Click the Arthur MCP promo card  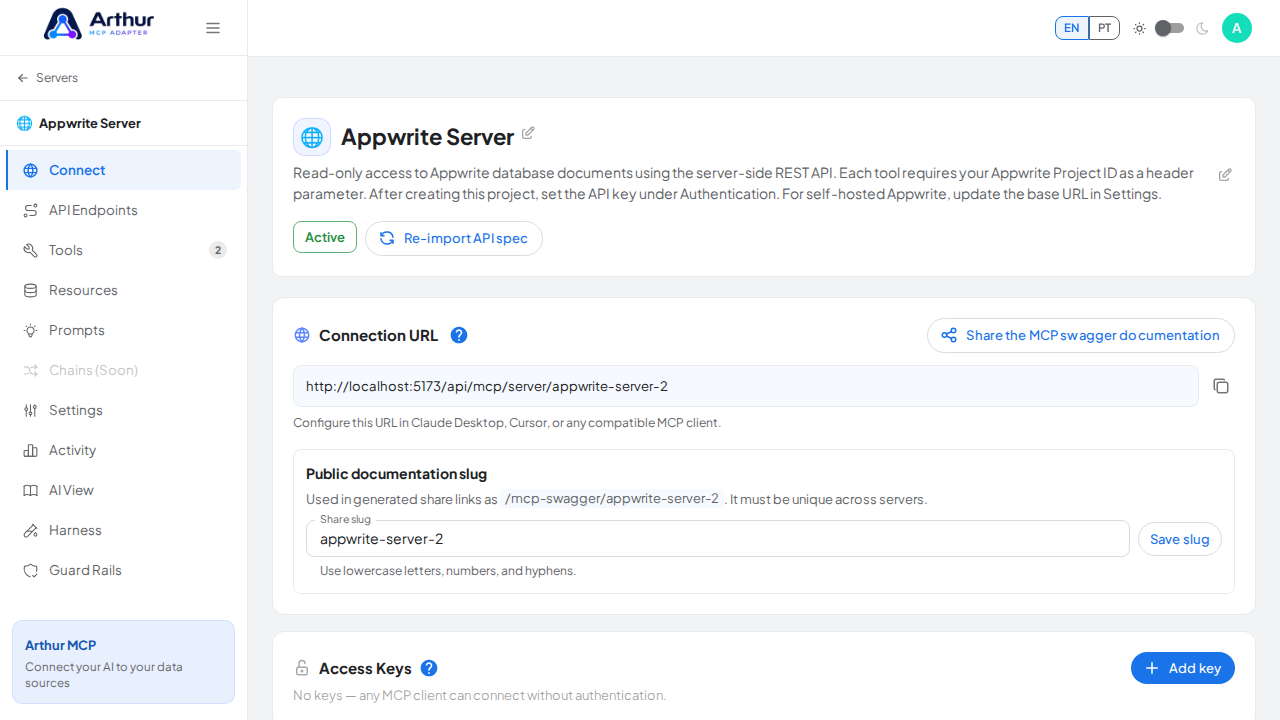click(124, 662)
